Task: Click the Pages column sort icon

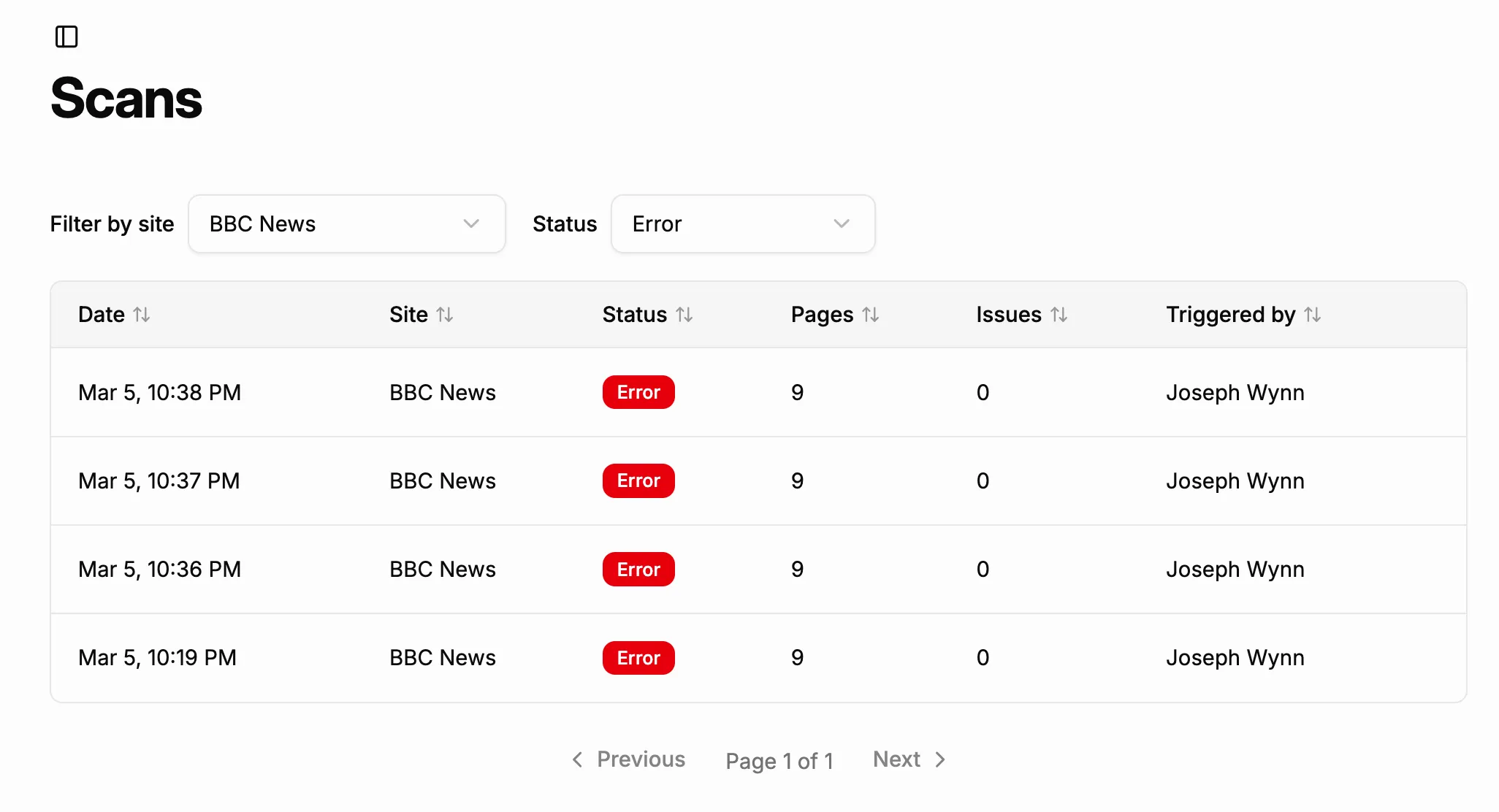Action: 872,314
